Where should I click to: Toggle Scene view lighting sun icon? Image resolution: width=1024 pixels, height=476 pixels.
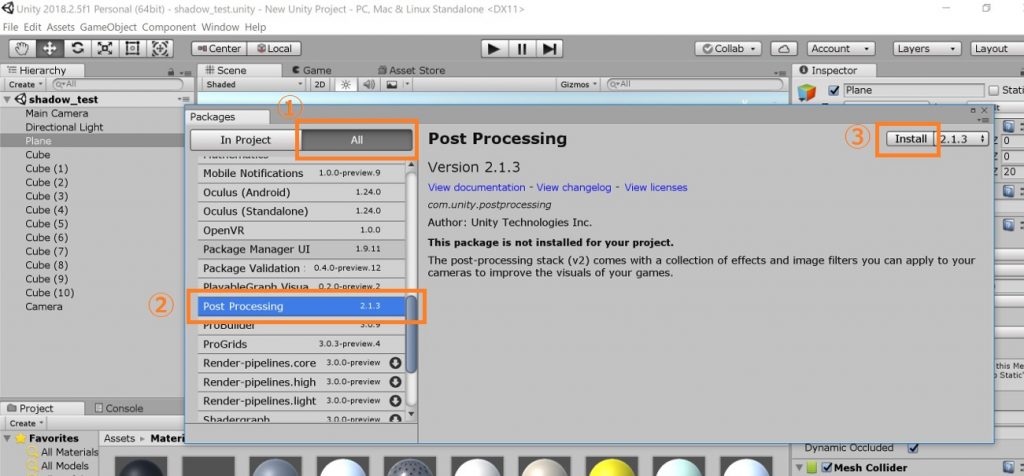[x=345, y=84]
